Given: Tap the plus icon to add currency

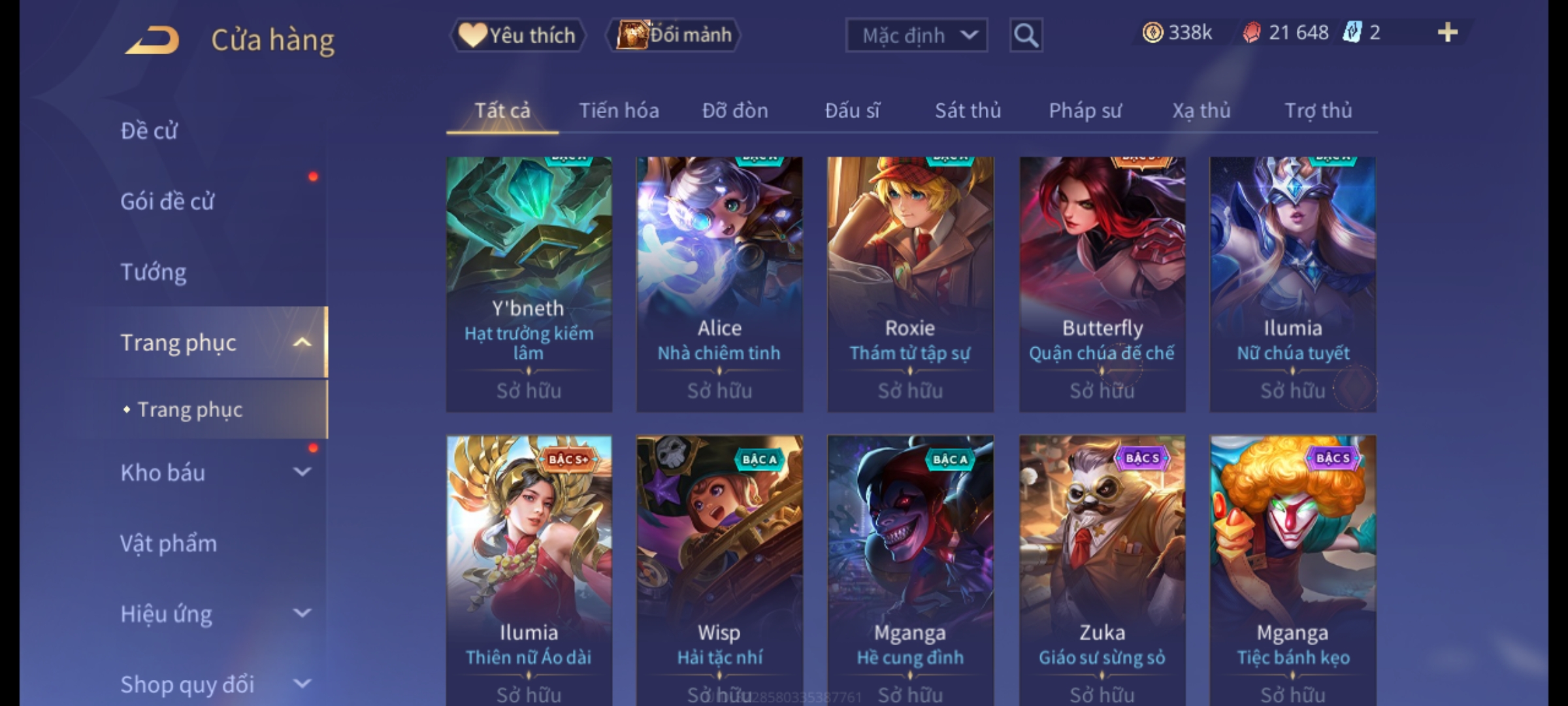Looking at the screenshot, I should [1448, 32].
